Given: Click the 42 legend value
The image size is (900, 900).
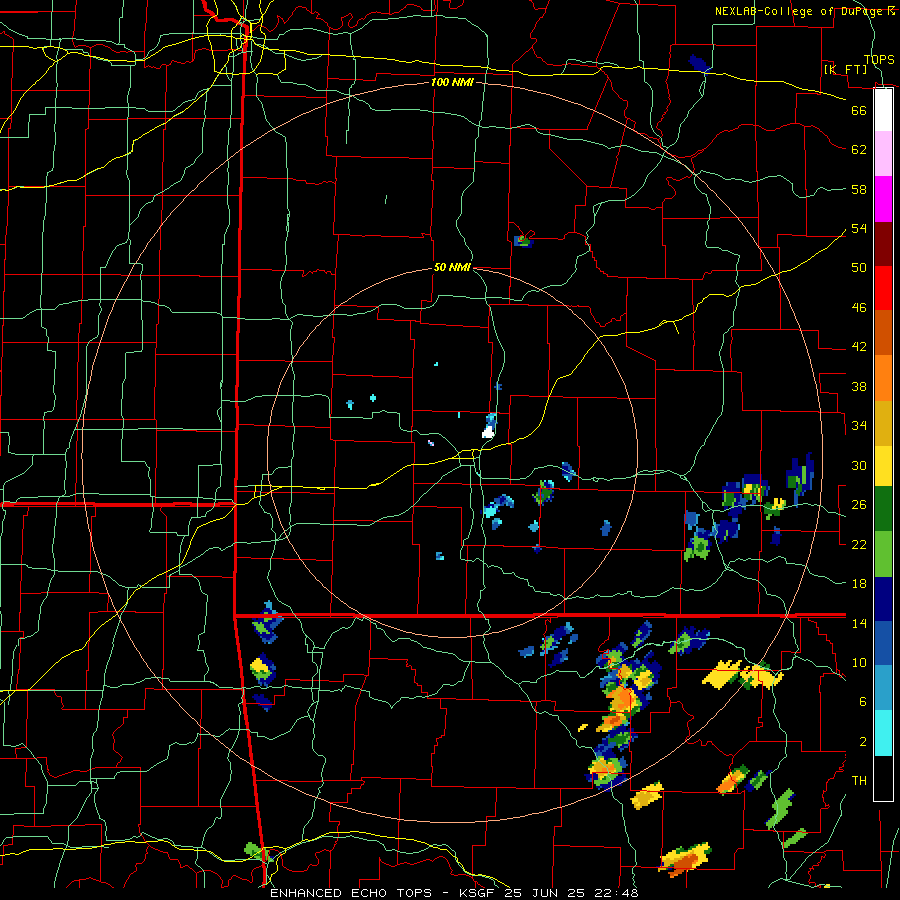Looking at the screenshot, I should 859,346.
